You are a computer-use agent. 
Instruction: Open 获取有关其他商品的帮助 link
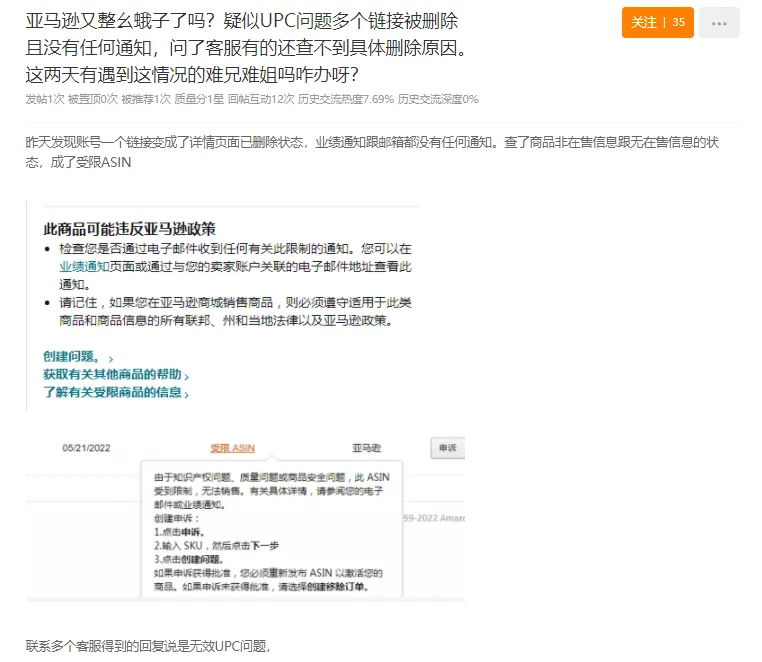click(112, 374)
